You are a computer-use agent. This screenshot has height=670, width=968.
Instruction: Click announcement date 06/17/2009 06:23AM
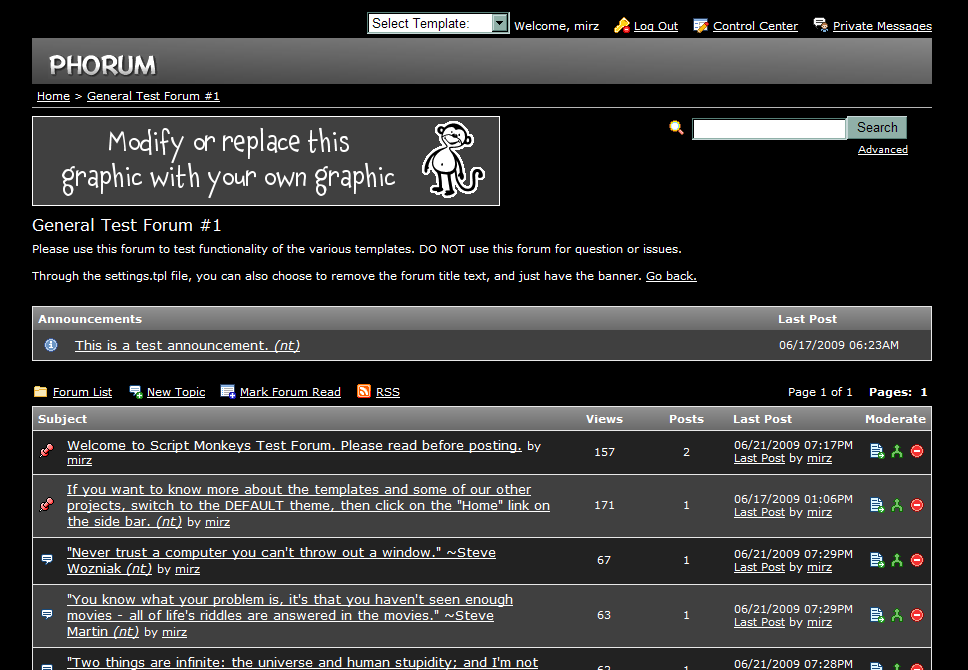pos(838,345)
